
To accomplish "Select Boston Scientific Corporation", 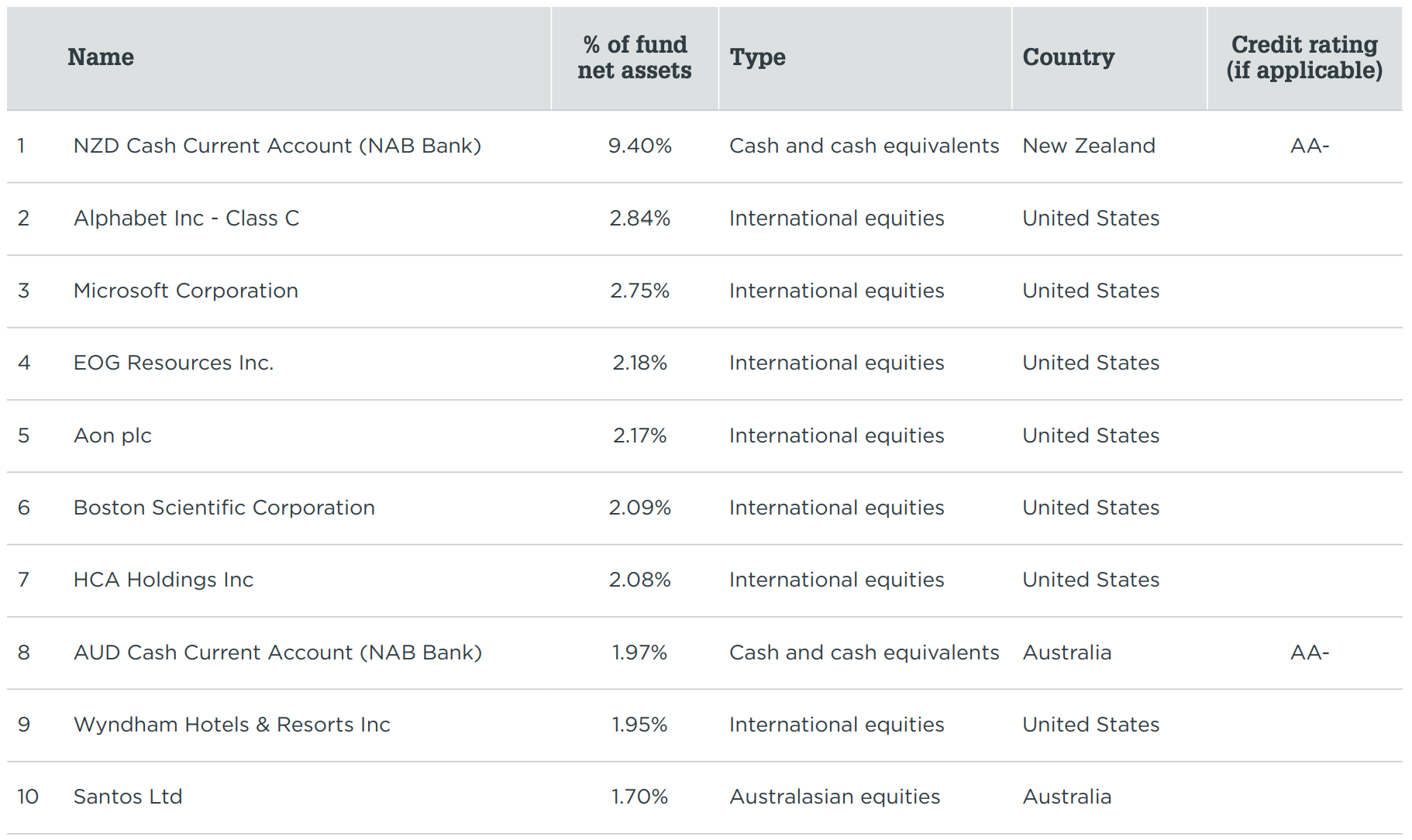I will click(x=224, y=508).
